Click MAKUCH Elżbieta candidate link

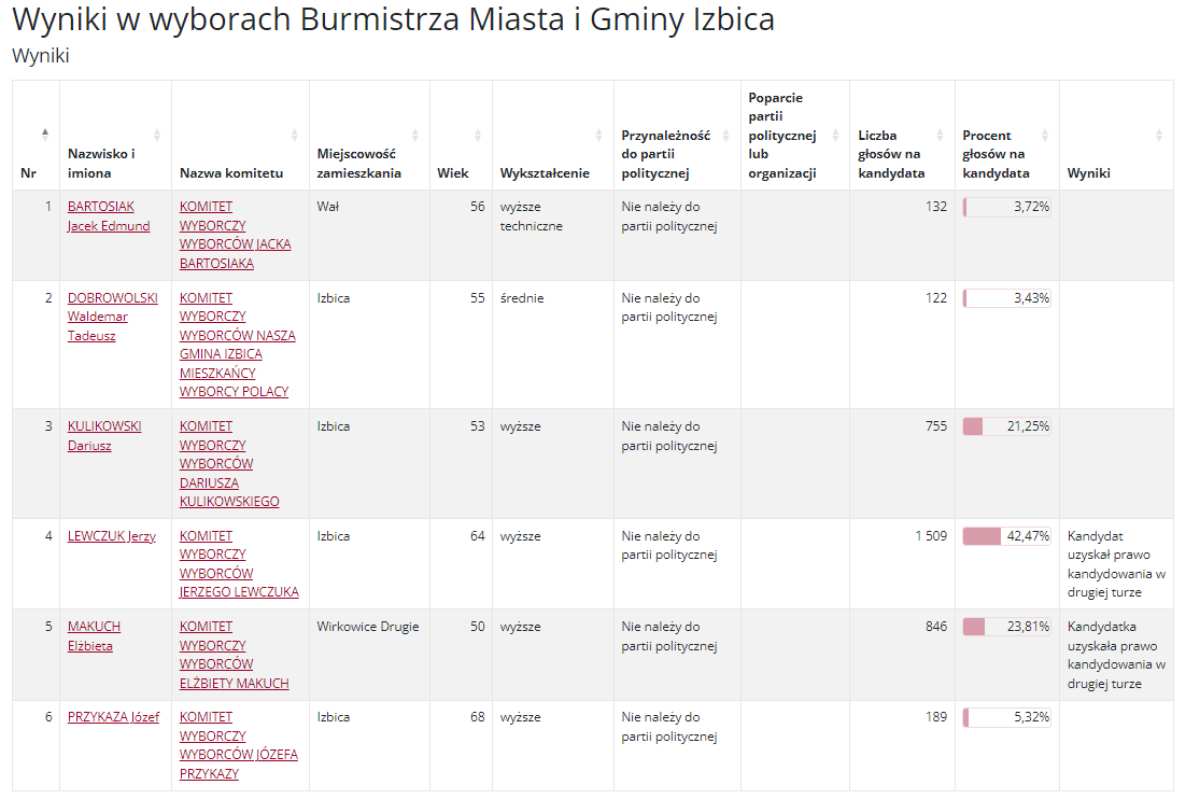[93, 636]
